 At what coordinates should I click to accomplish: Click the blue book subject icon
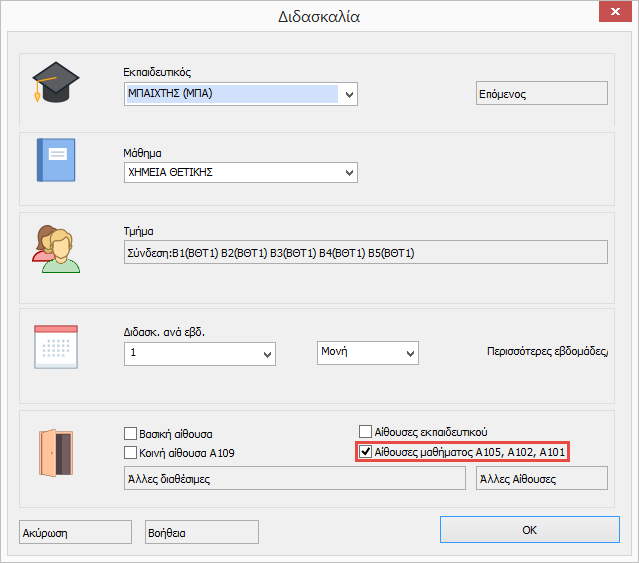point(56,160)
